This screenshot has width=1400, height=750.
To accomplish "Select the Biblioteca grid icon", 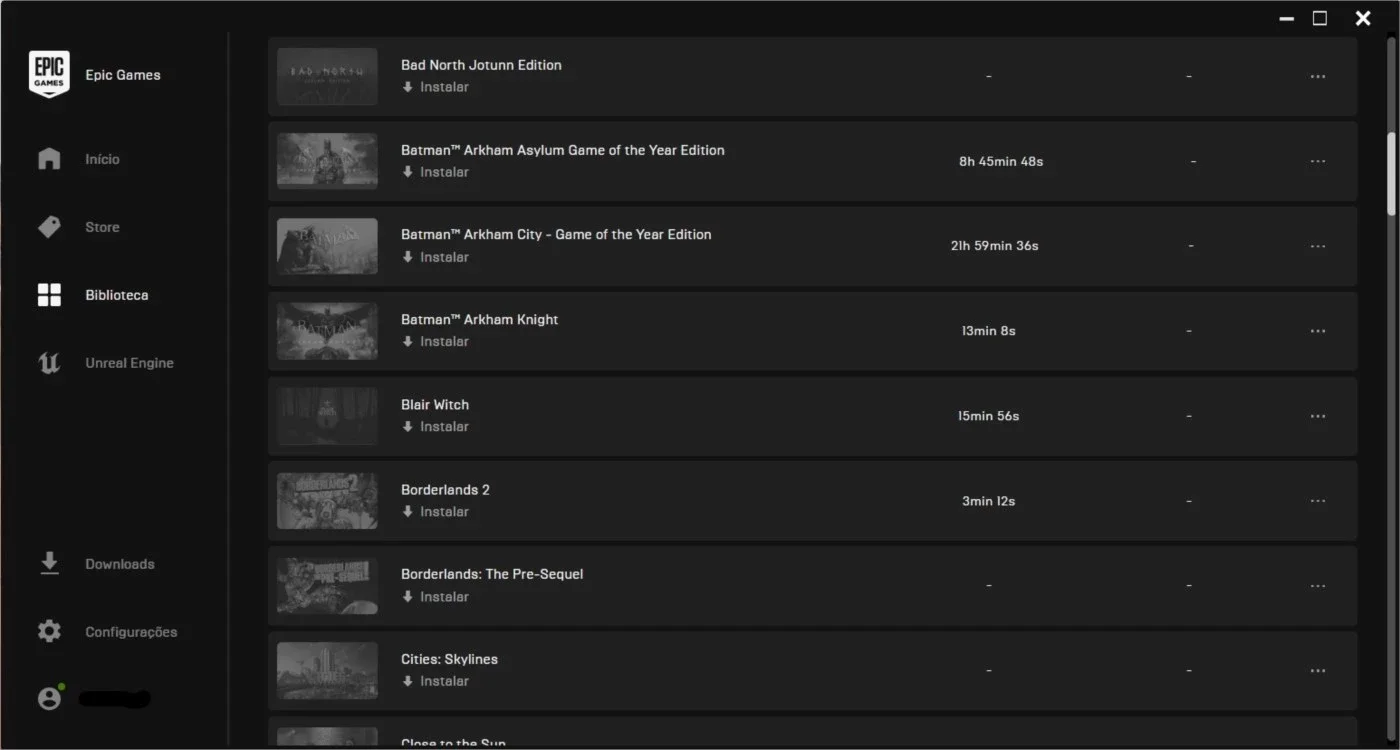I will [49, 295].
